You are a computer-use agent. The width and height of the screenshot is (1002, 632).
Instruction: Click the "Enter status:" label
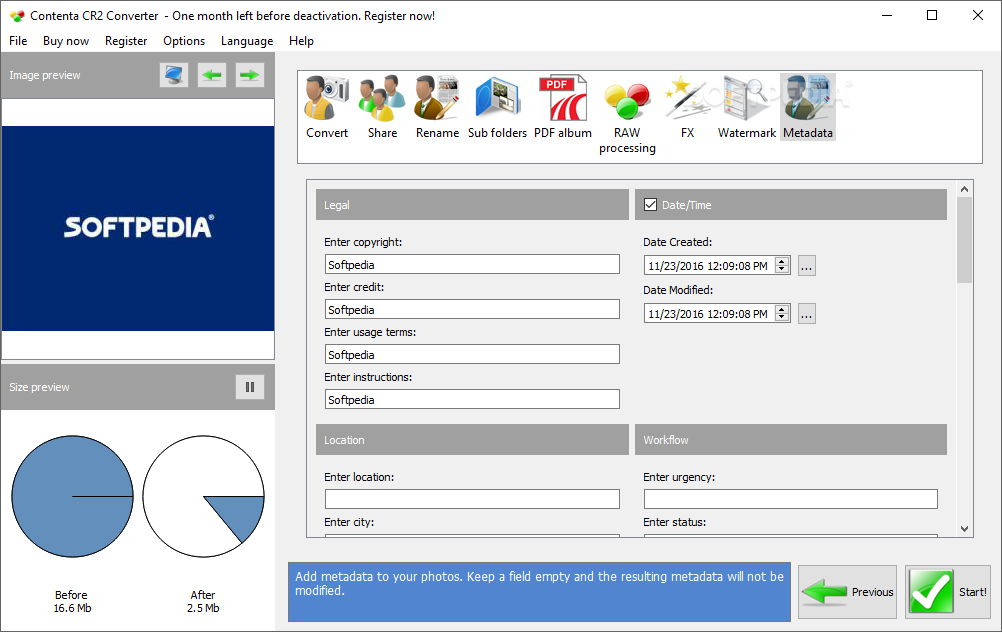click(674, 522)
